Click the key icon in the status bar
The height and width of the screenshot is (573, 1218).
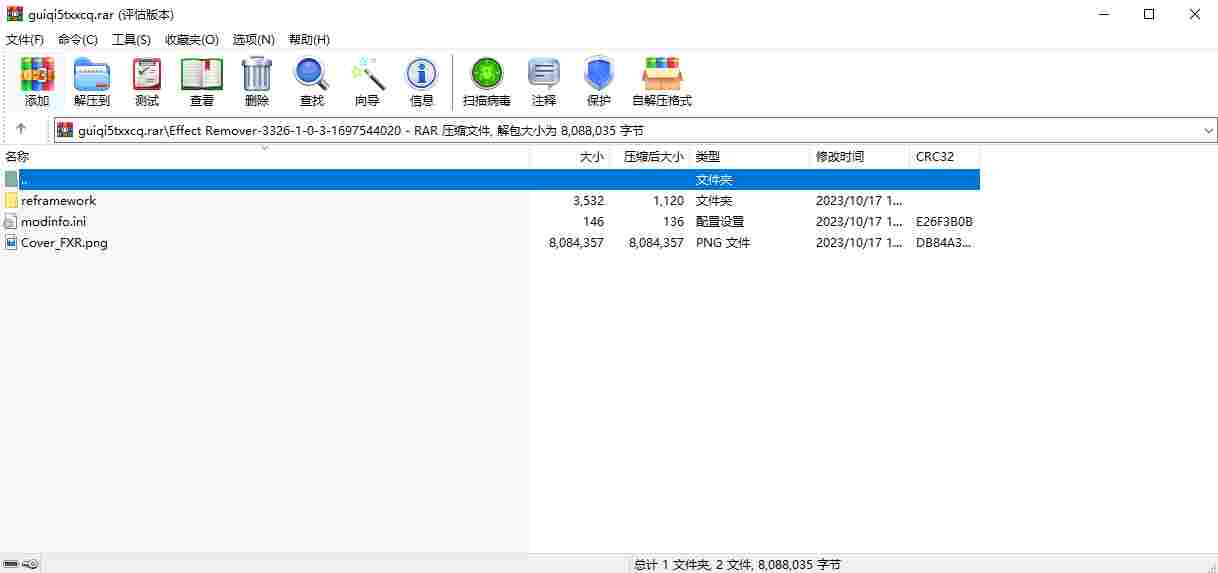pos(30,564)
